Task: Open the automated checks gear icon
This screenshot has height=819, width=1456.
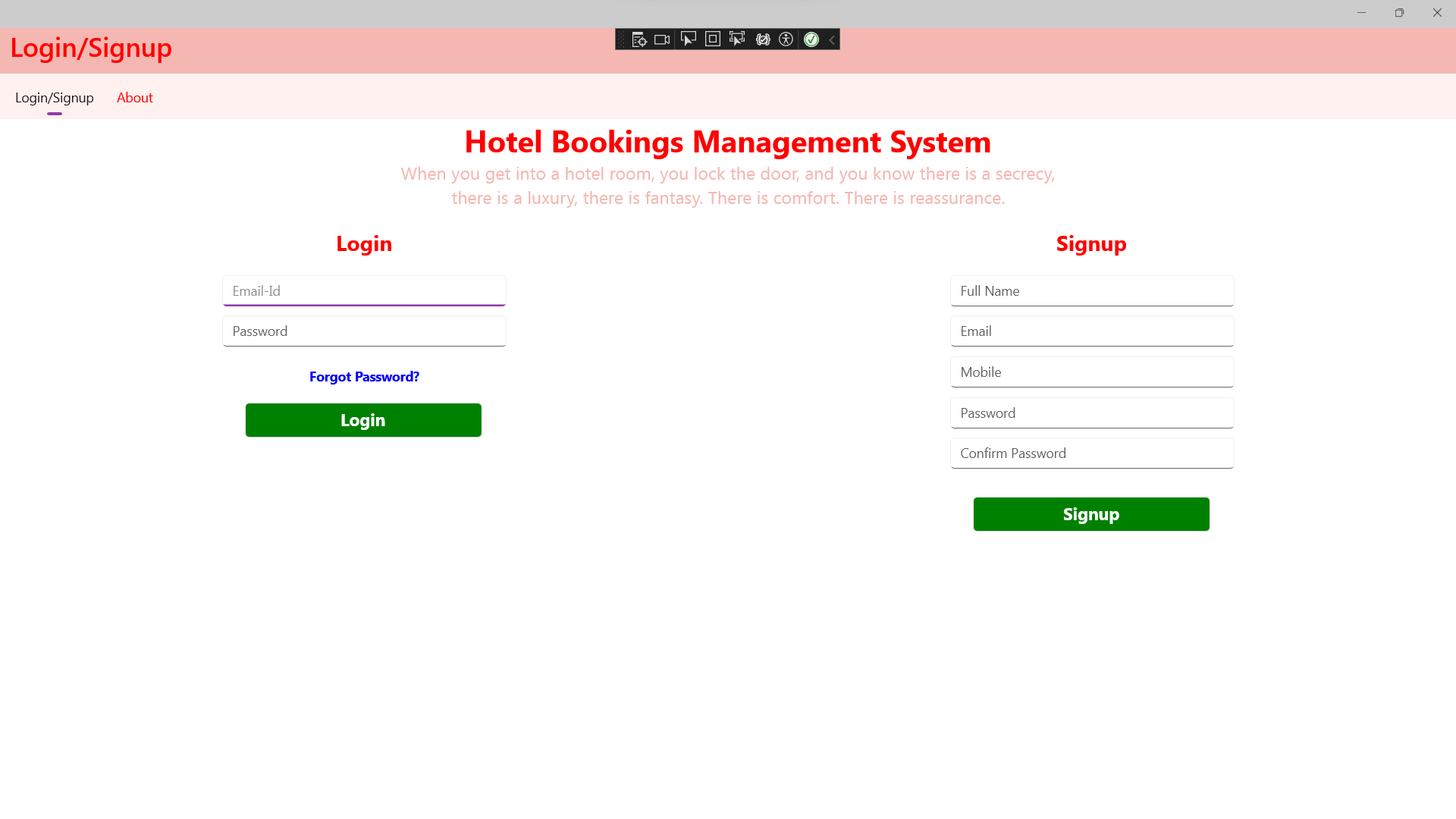Action: [764, 39]
